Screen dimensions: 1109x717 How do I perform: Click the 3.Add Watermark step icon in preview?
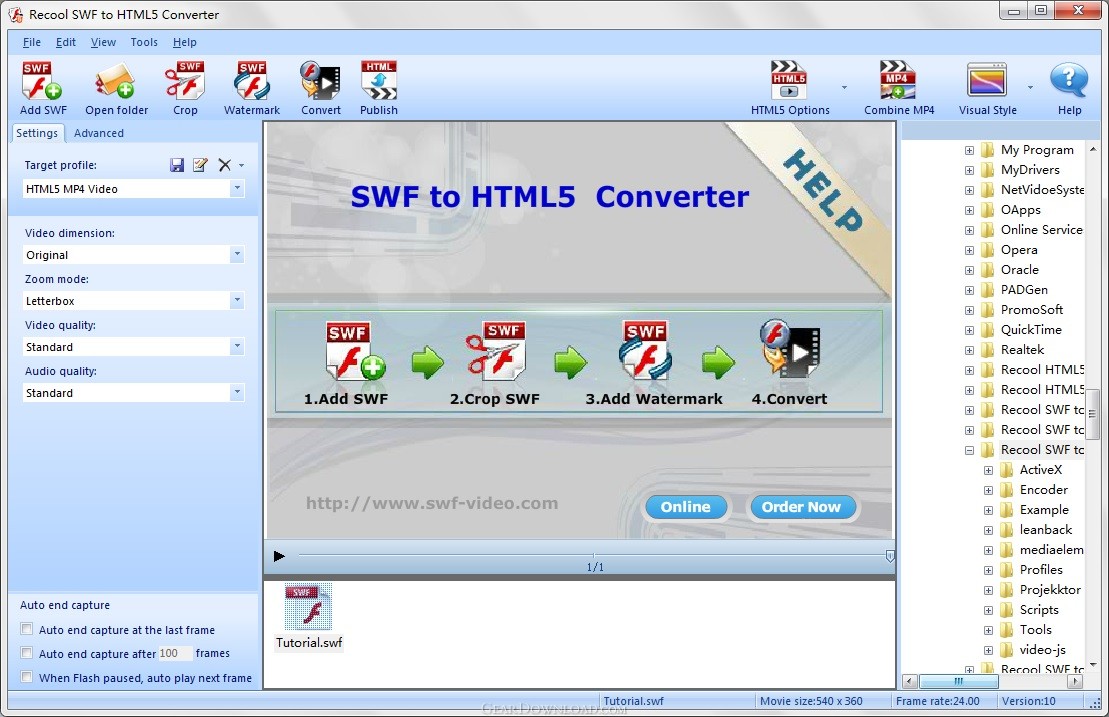645,350
